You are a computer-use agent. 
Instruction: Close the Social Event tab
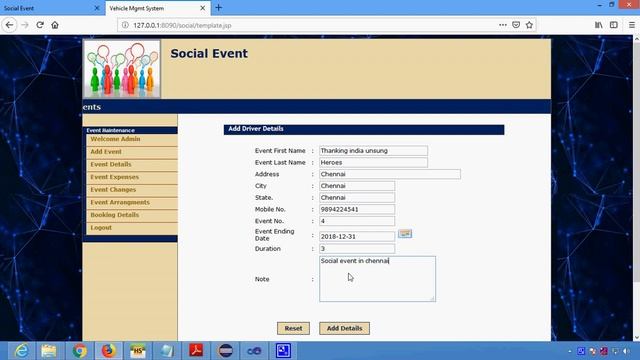(x=97, y=8)
